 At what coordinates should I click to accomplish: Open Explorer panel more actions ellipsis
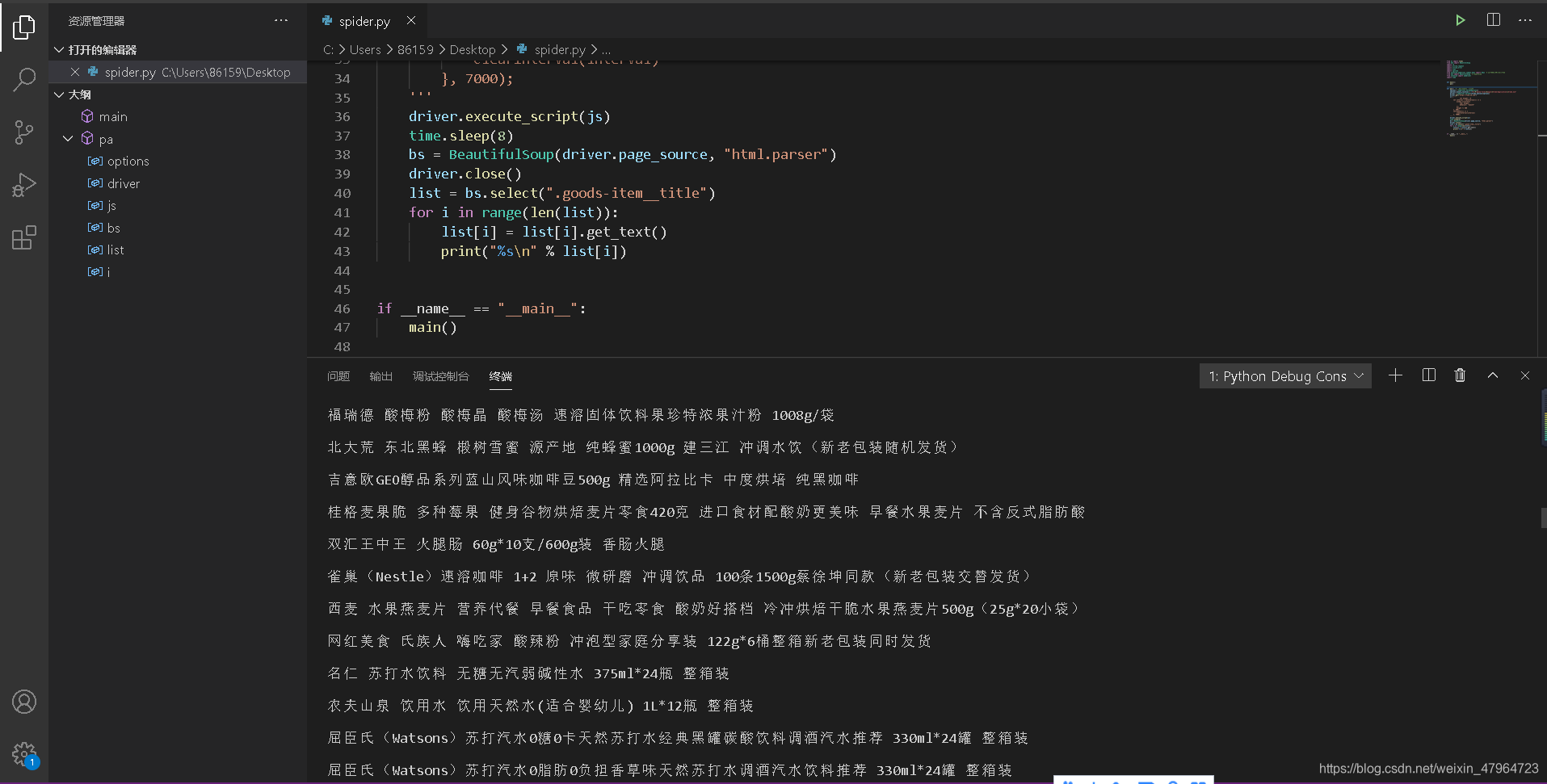click(281, 21)
